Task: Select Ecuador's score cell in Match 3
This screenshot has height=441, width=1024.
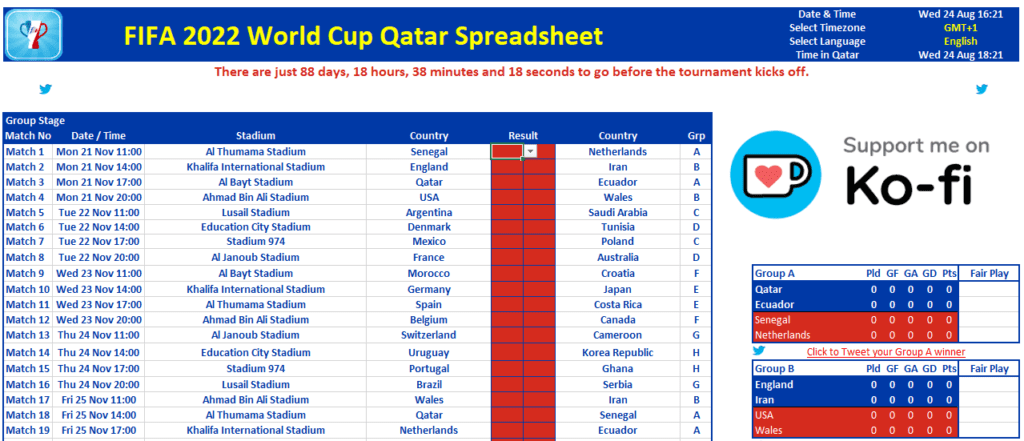Action: pyautogui.click(x=539, y=182)
